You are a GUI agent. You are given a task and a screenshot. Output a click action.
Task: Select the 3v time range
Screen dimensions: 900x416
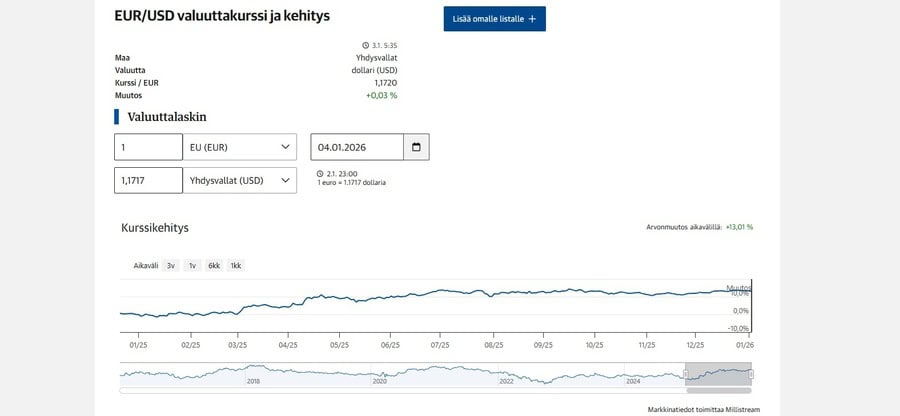click(x=171, y=266)
